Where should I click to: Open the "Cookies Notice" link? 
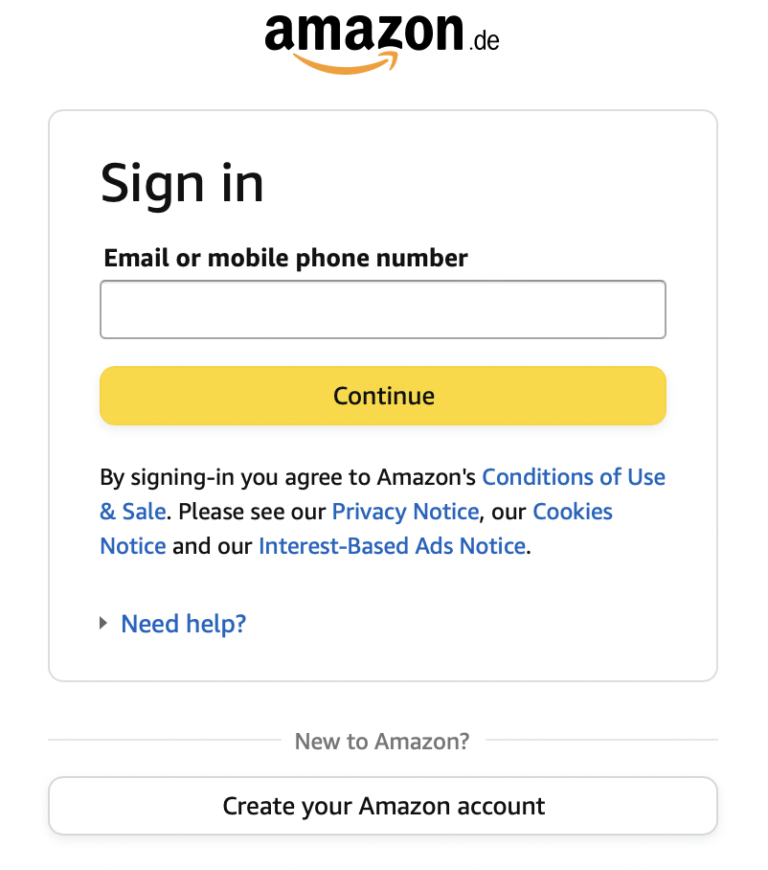tap(572, 511)
